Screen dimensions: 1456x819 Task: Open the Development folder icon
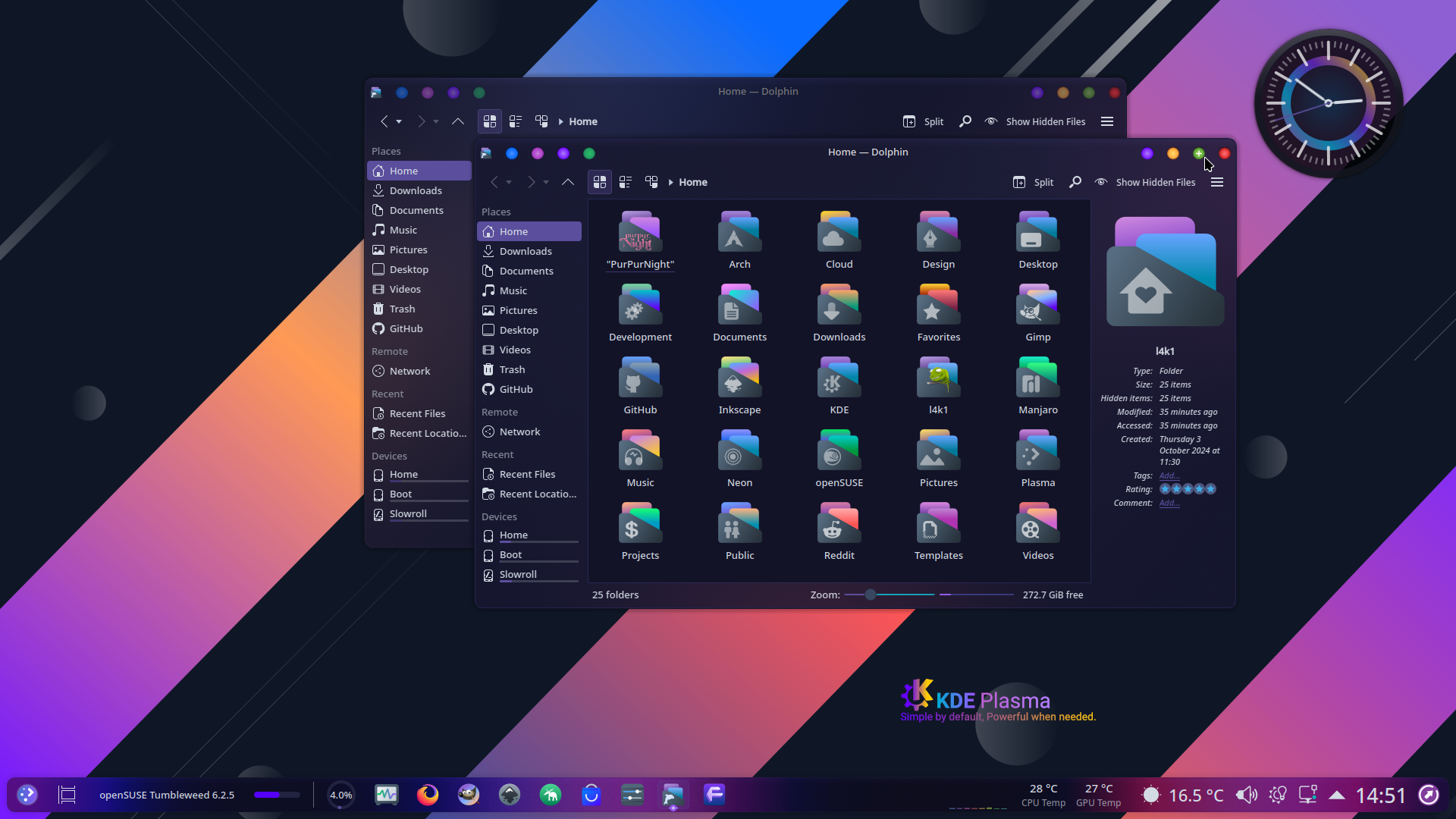click(x=640, y=306)
